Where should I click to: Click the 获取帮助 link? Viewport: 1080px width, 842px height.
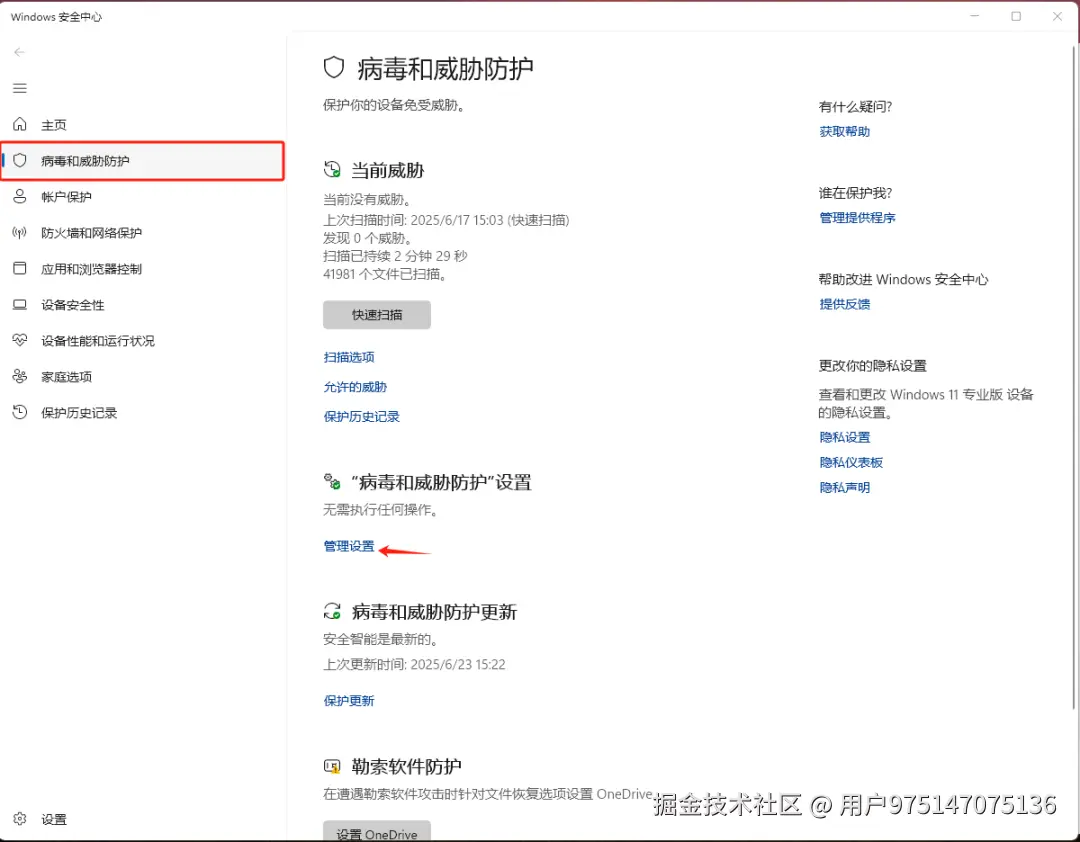tap(844, 131)
